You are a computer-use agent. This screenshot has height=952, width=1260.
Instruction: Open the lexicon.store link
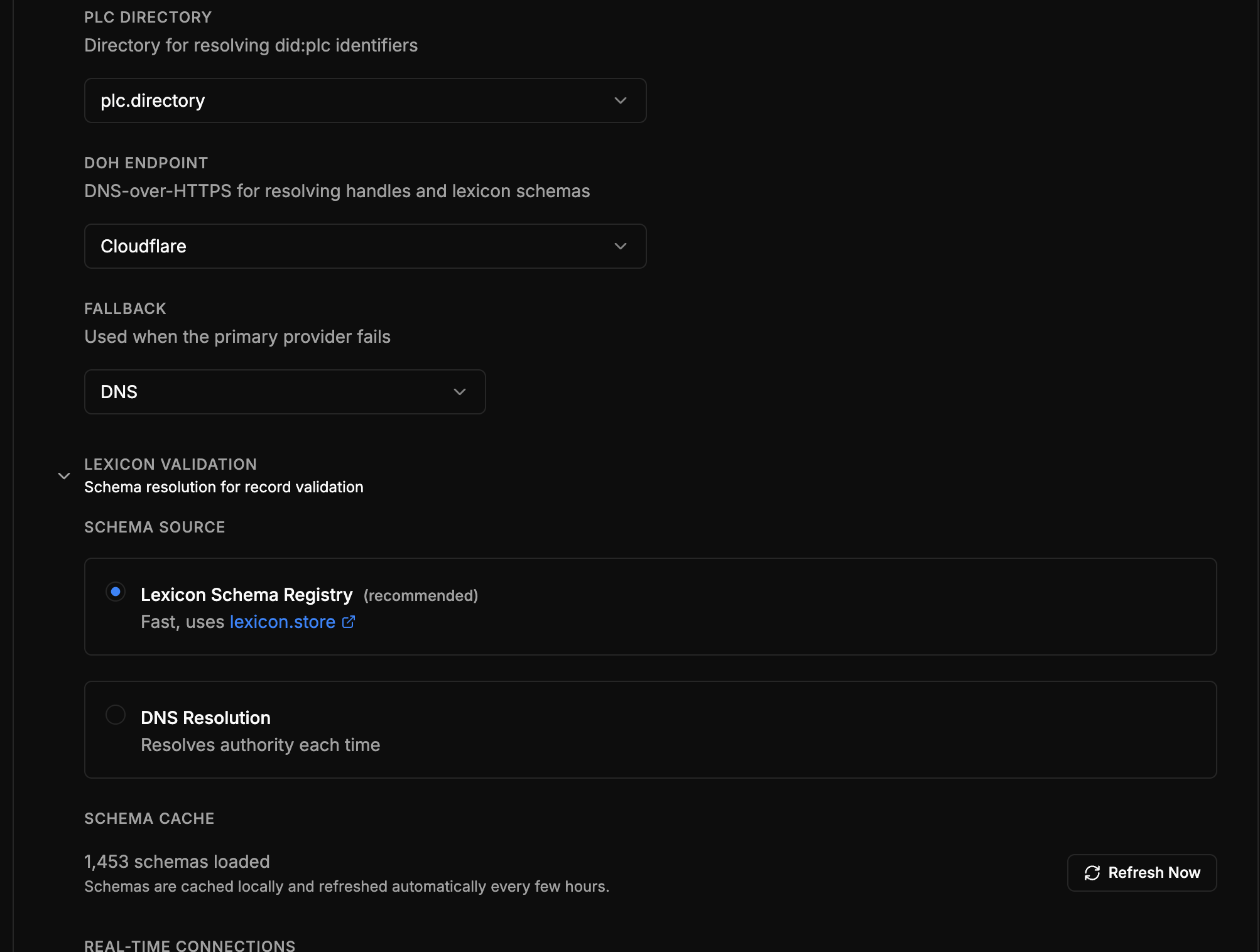(x=282, y=622)
